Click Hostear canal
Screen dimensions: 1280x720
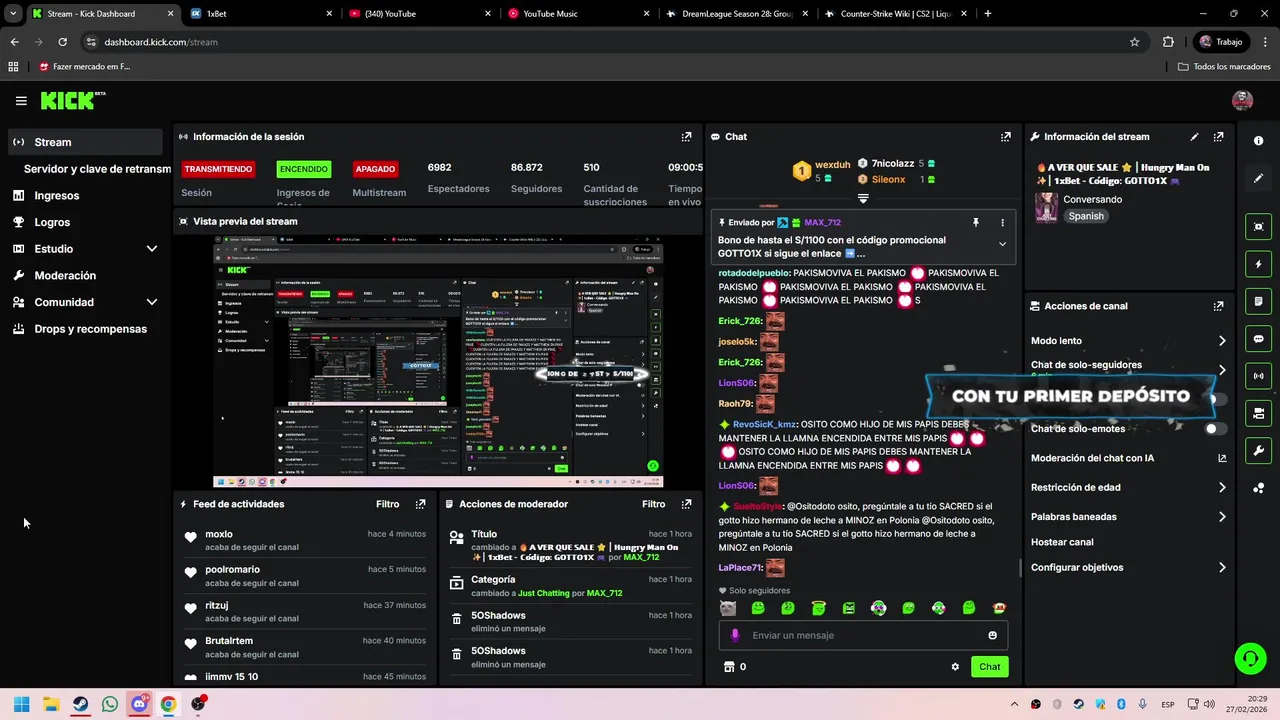pyautogui.click(x=1062, y=542)
